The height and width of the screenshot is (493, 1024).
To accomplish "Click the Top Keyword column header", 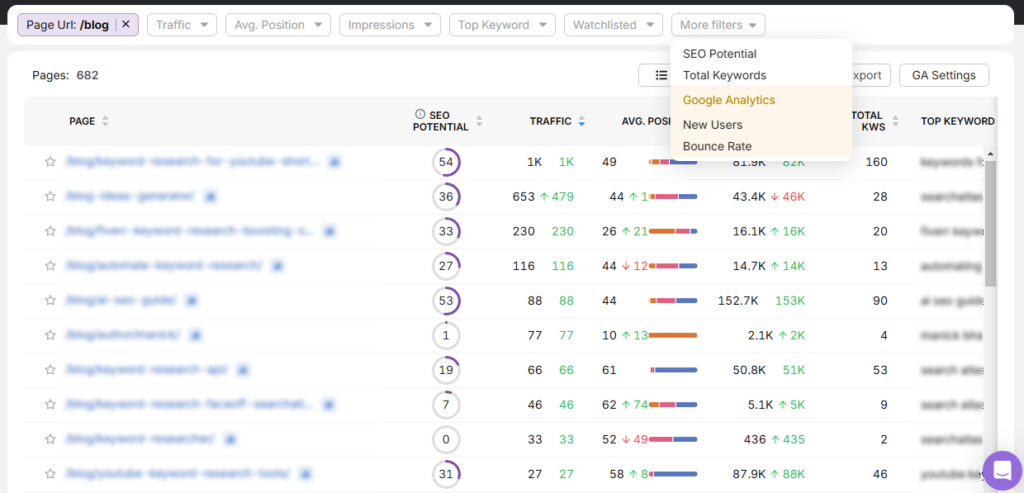I will click(x=957, y=121).
